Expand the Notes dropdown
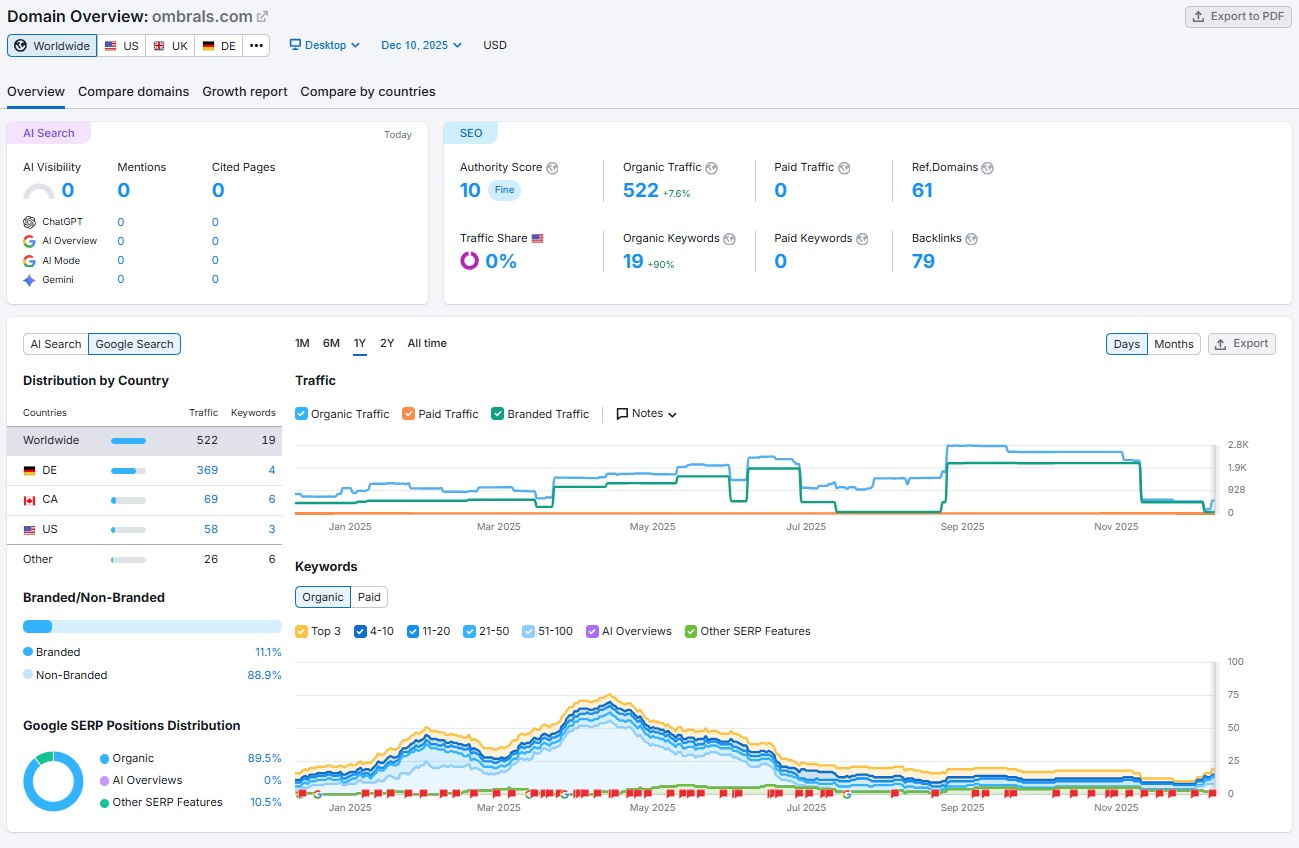The height and width of the screenshot is (848, 1299). tap(647, 414)
